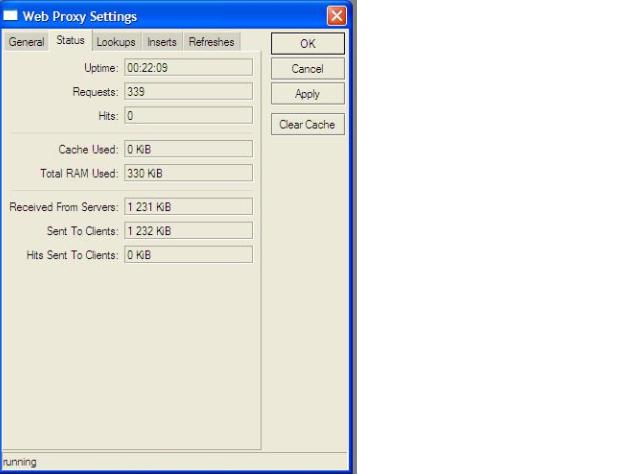The width and height of the screenshot is (640, 474).
Task: Open the Inserts tab
Action: [x=162, y=42]
